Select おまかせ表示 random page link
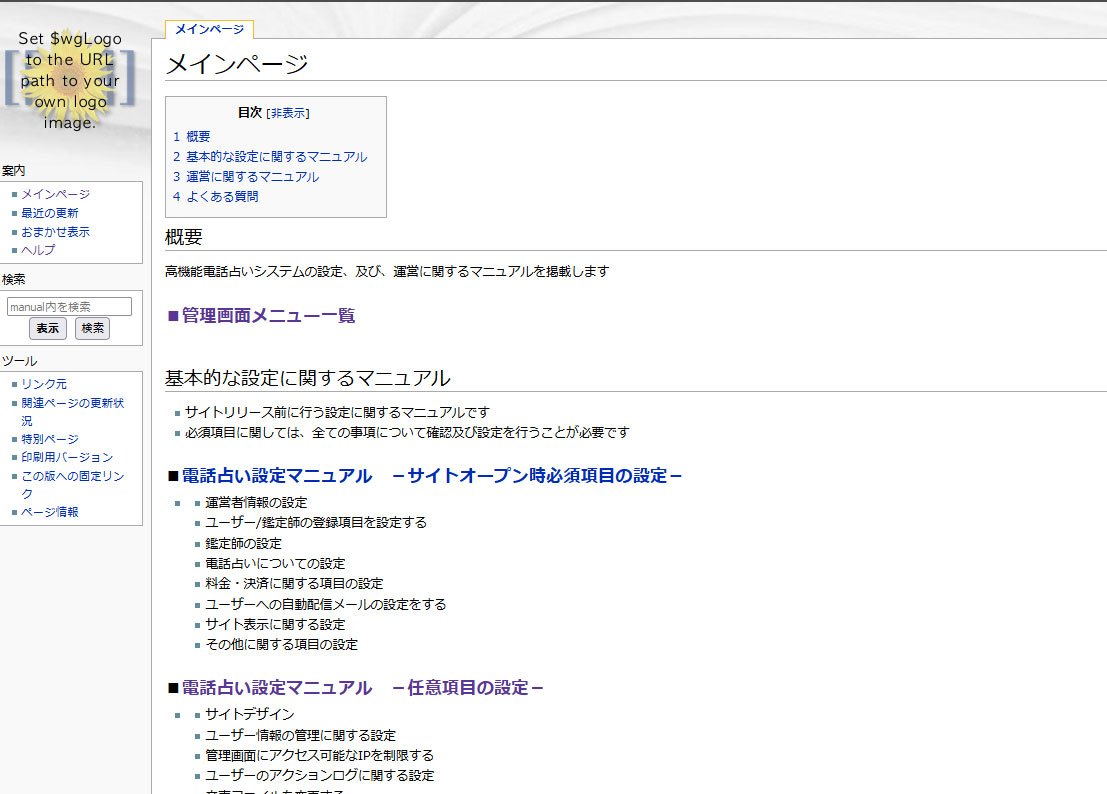Viewport: 1107px width, 794px height. 56,232
